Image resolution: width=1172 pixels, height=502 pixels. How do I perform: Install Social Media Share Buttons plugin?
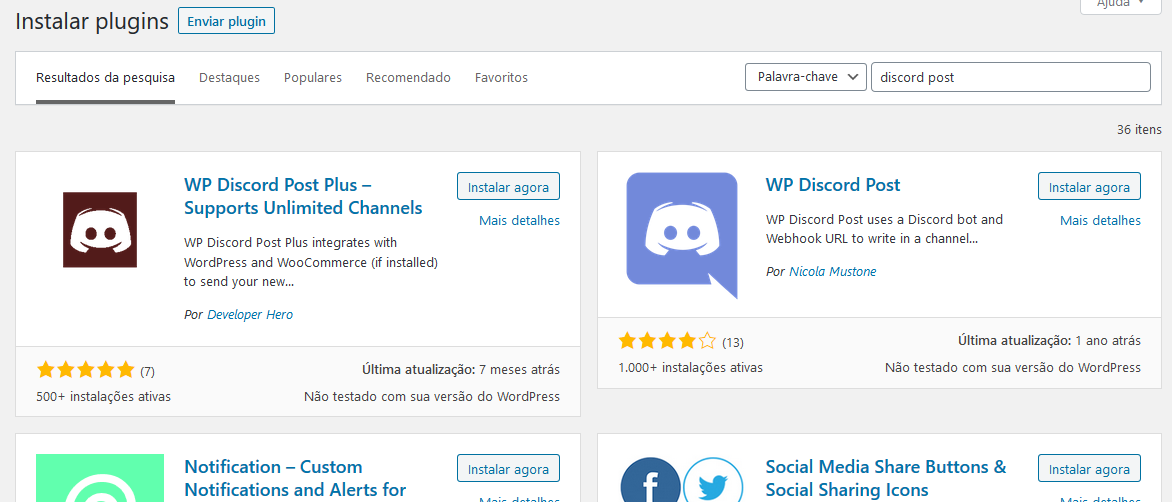click(1089, 468)
